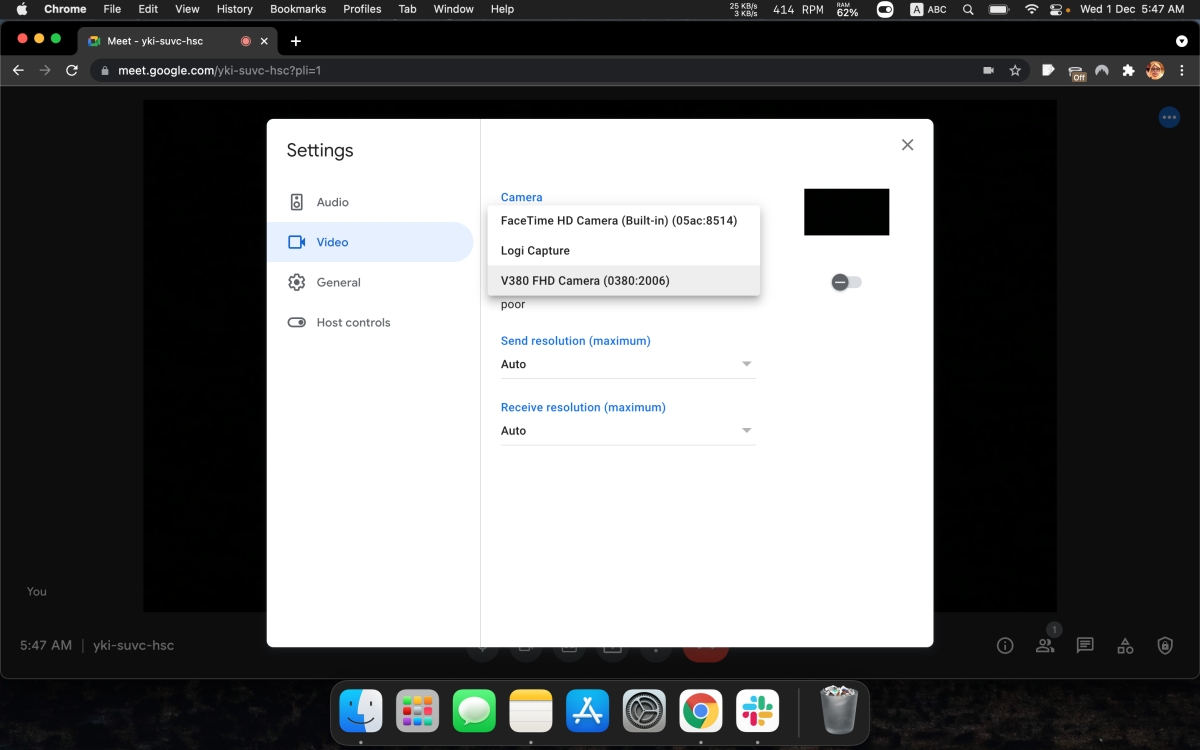Click the browser back arrow
Viewport: 1200px width, 750px height.
pyautogui.click(x=18, y=70)
